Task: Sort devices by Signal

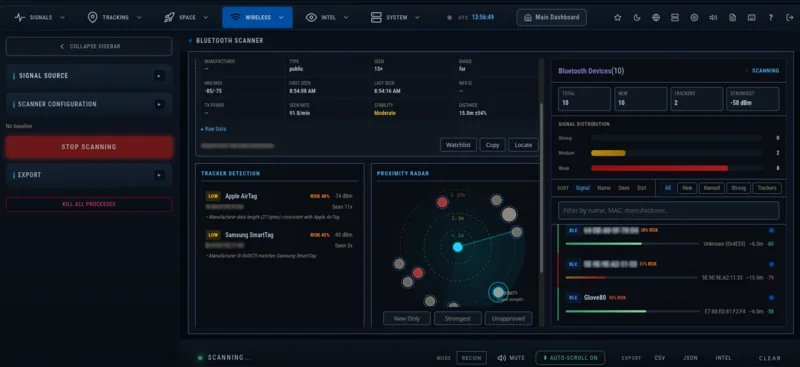Action: click(x=583, y=188)
